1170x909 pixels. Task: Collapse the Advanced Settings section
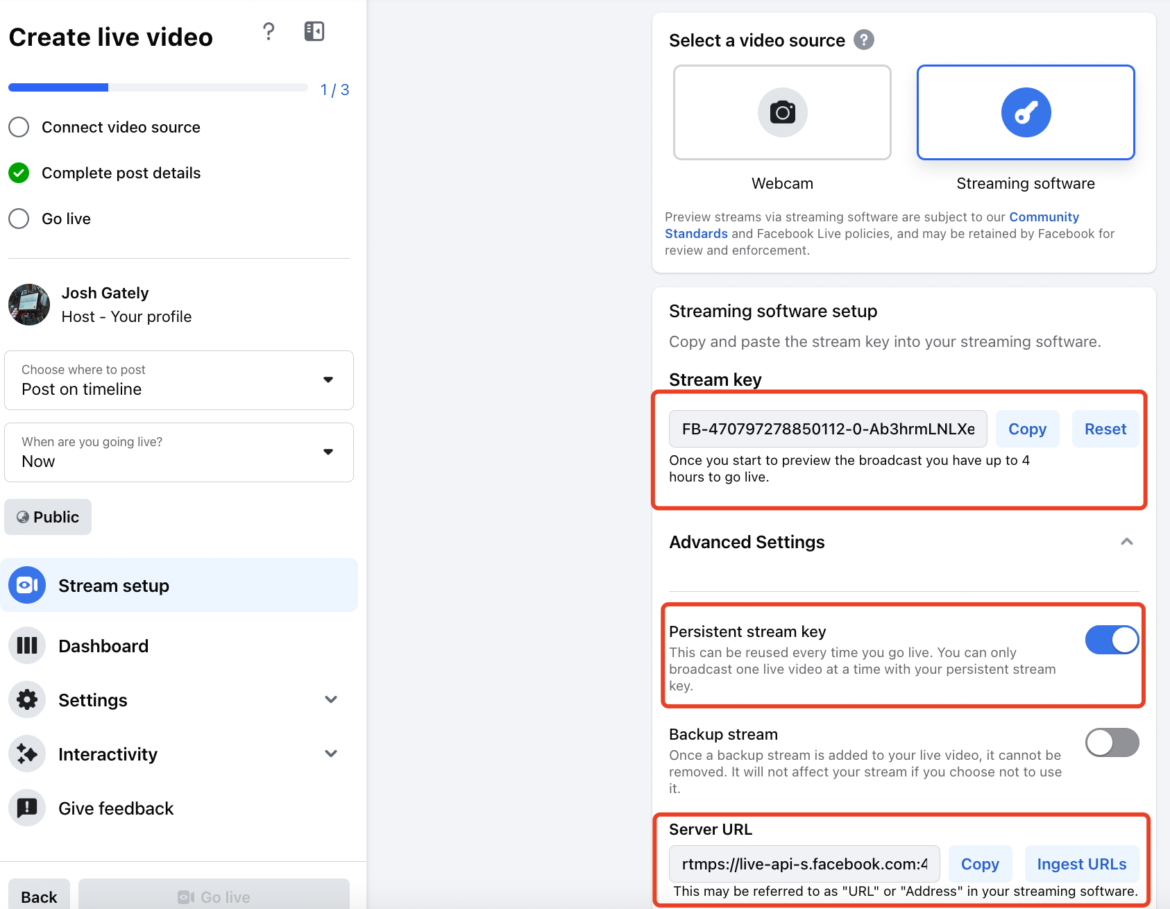(1127, 541)
